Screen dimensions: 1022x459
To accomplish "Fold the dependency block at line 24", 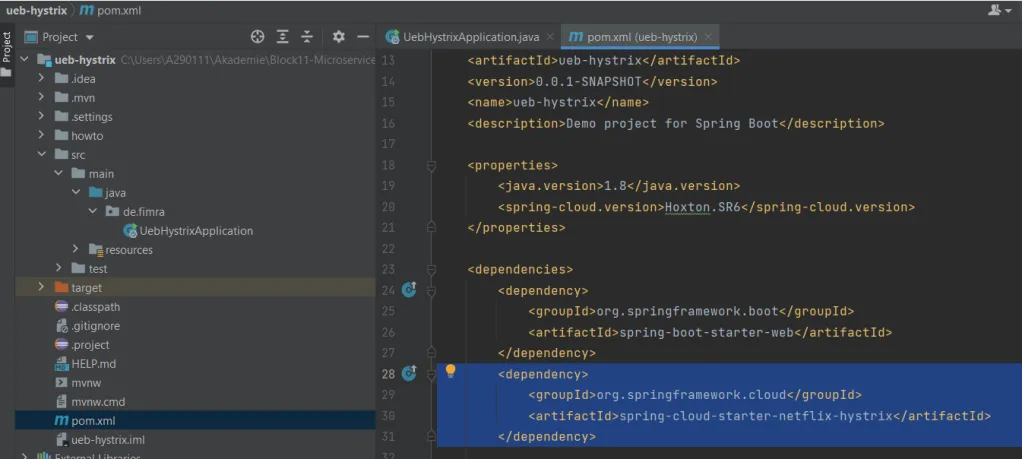I will [431, 291].
